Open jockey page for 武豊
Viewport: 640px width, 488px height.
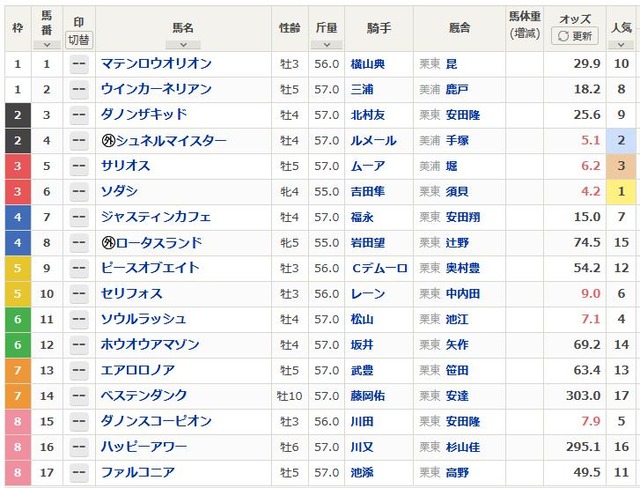(x=362, y=370)
